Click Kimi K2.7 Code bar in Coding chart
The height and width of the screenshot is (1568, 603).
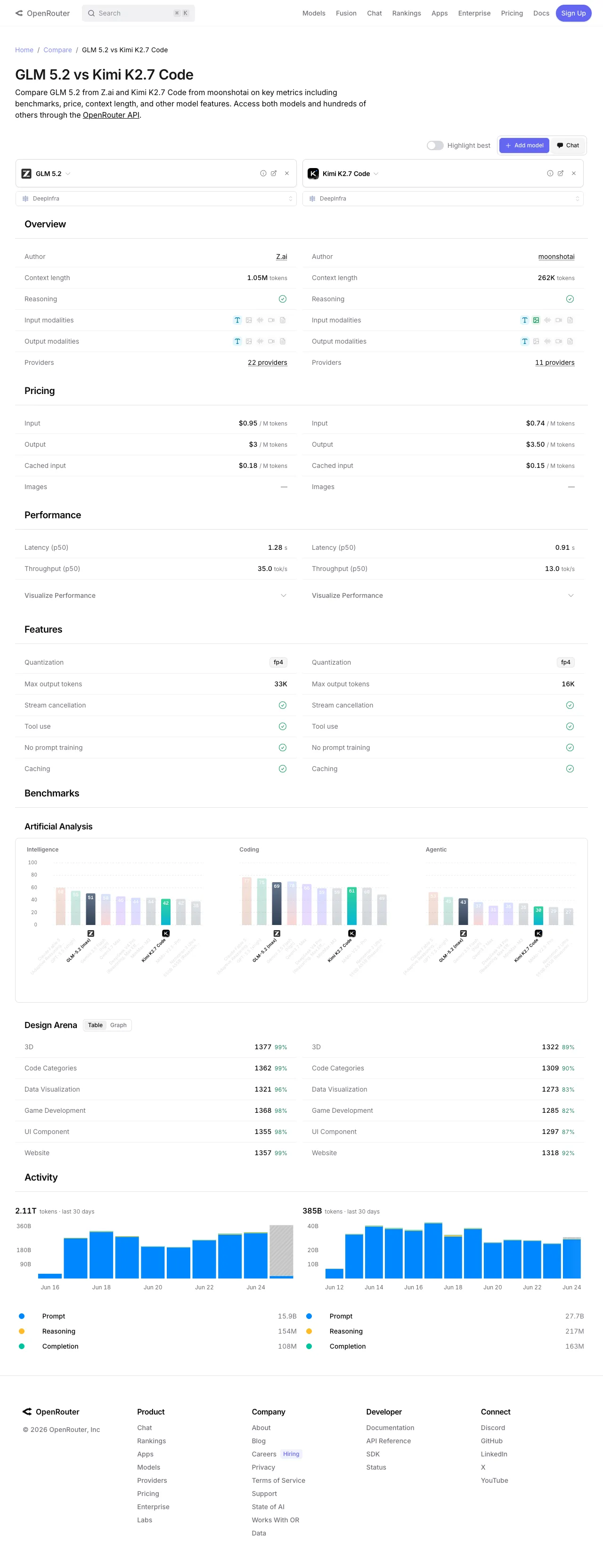351,906
